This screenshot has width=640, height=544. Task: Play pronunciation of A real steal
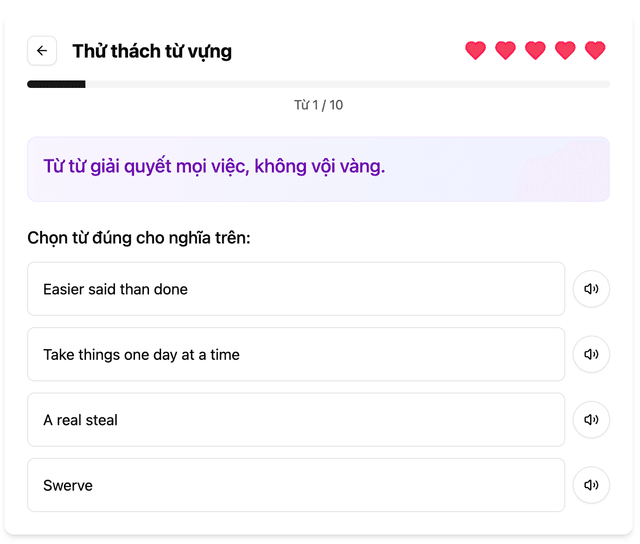click(x=591, y=420)
